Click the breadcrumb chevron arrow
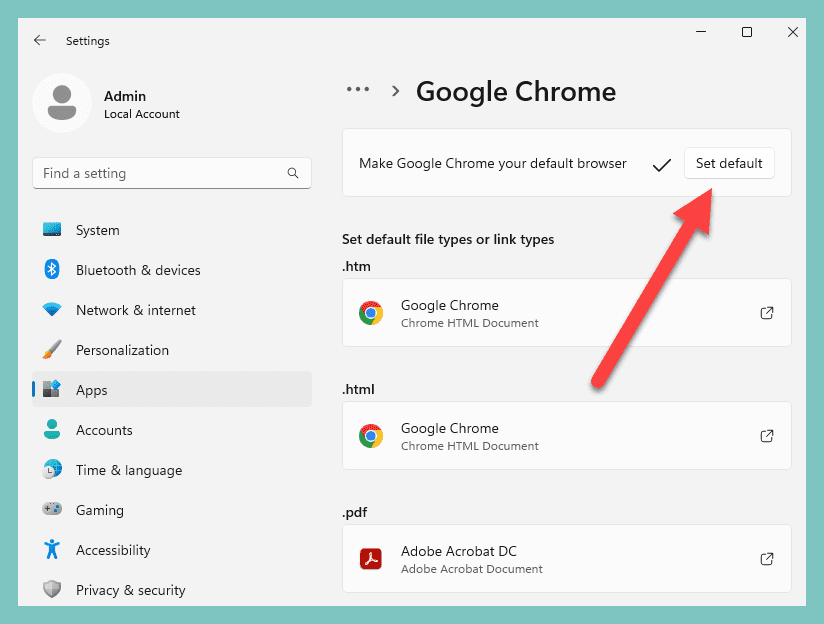This screenshot has height=624, width=824. click(x=396, y=91)
